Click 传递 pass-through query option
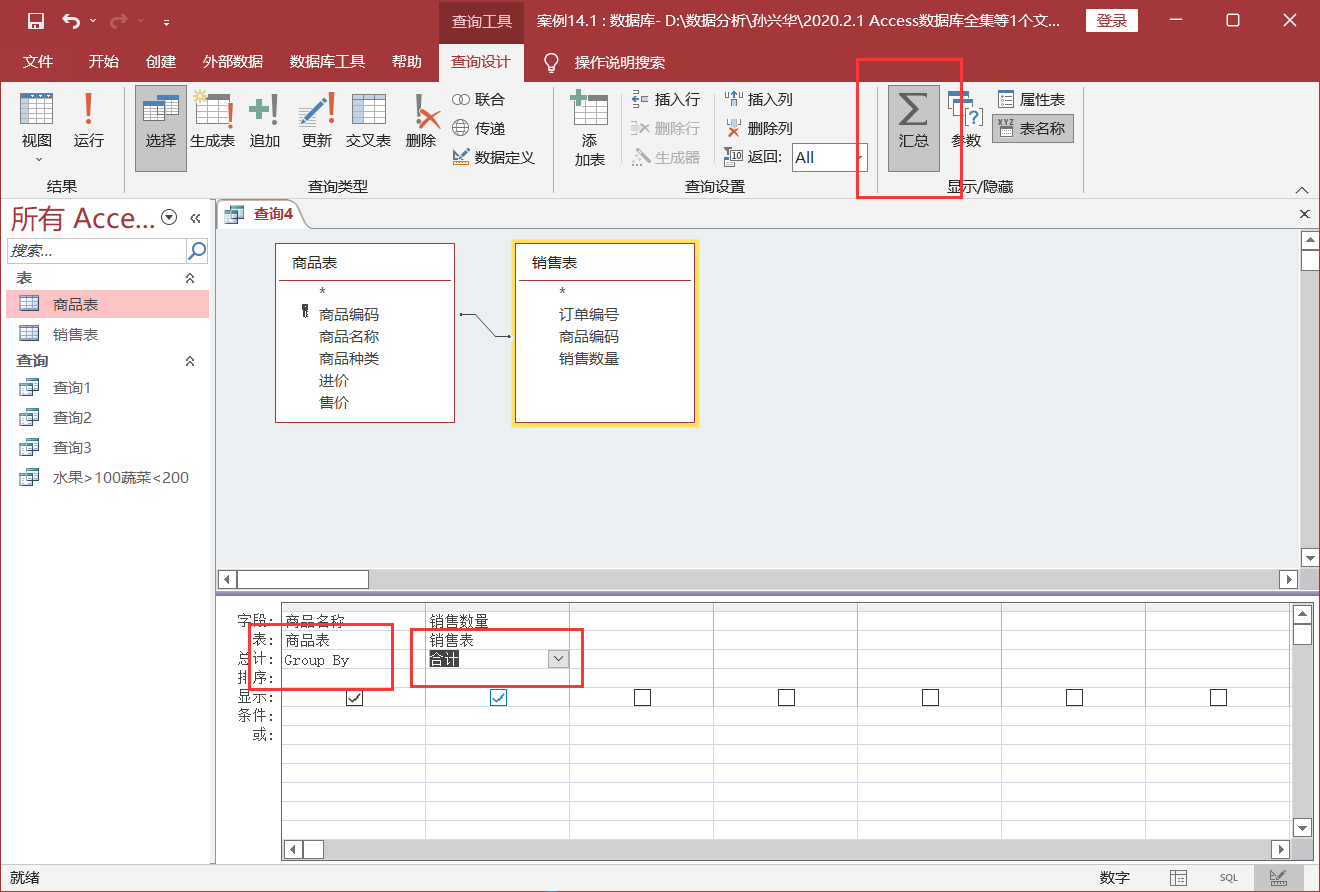 479,128
